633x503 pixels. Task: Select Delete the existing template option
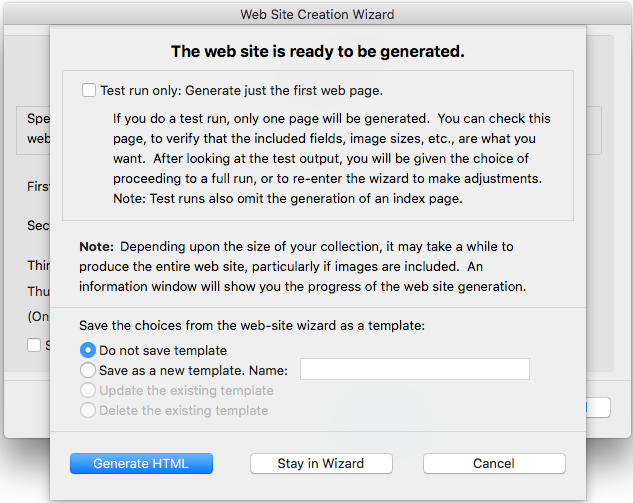pos(88,410)
